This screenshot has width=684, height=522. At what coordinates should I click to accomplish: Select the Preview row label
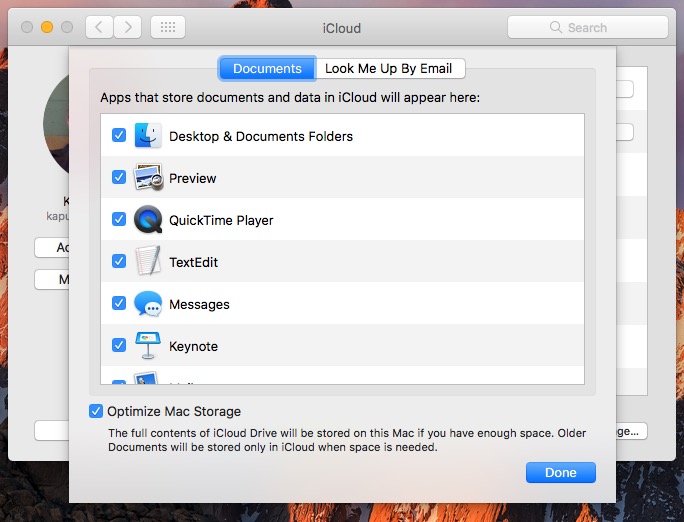[192, 178]
